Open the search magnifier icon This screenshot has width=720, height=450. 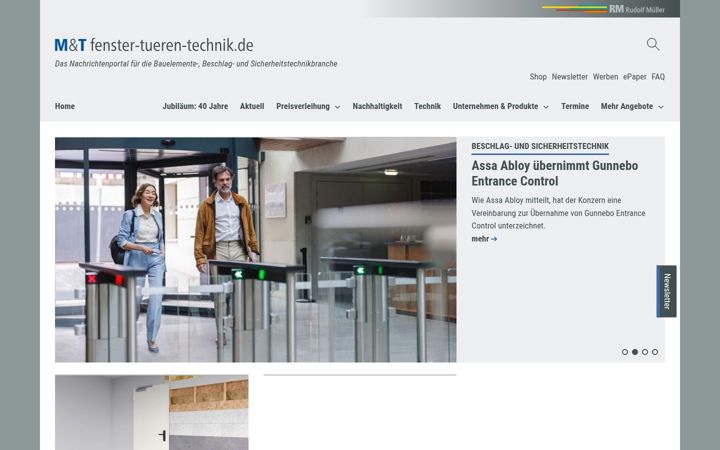(653, 45)
